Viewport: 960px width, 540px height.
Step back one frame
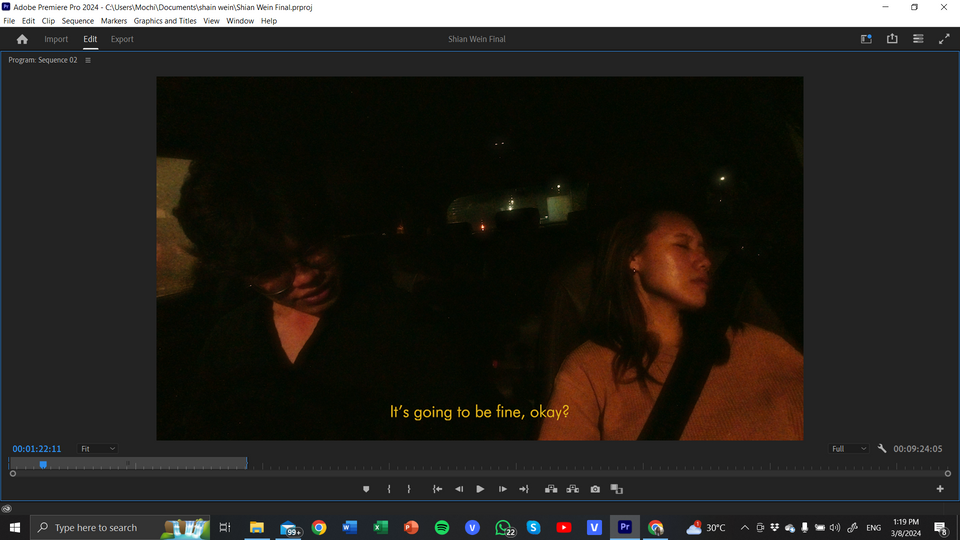point(459,489)
